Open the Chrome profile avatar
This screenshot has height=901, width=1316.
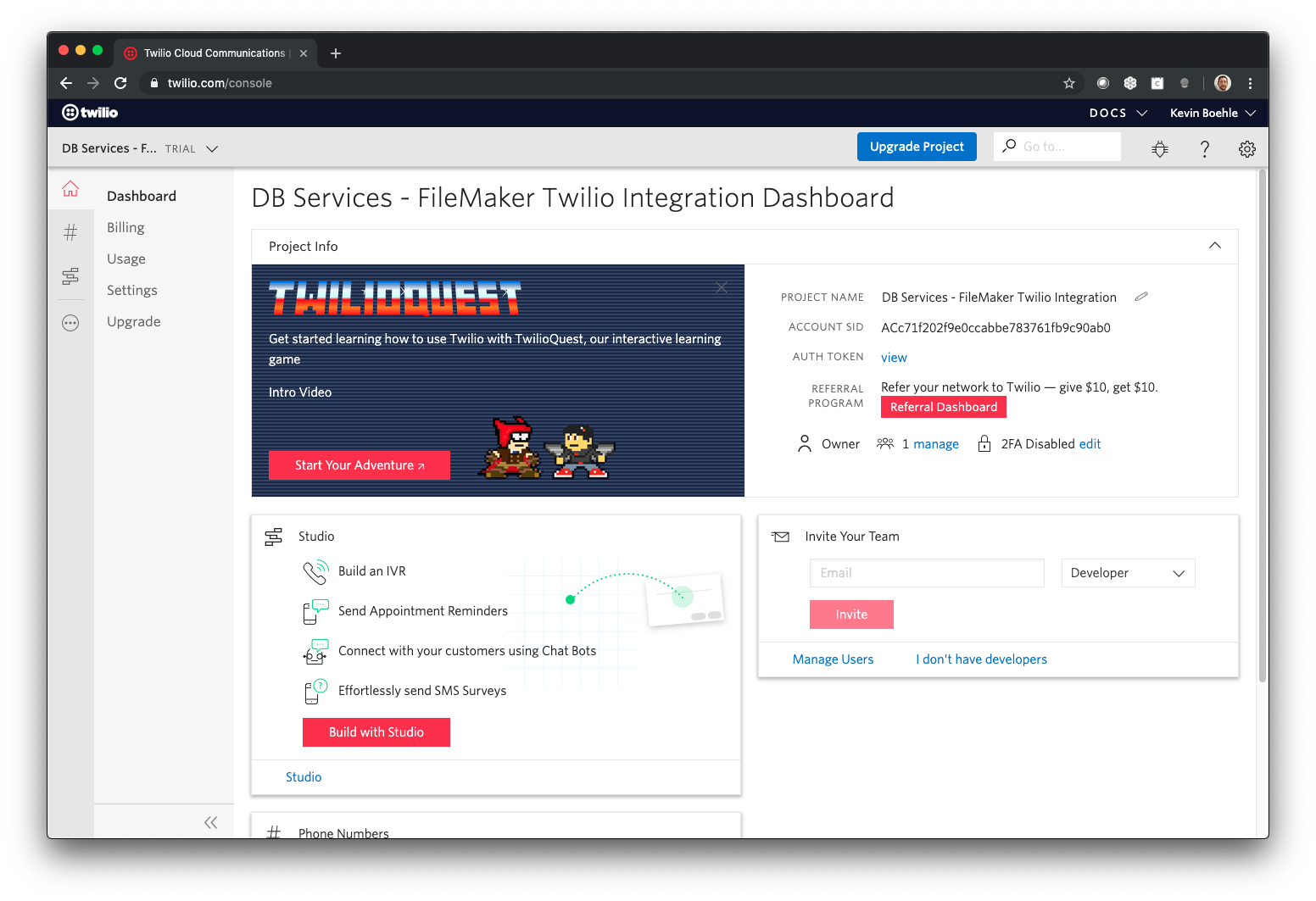pos(1223,83)
